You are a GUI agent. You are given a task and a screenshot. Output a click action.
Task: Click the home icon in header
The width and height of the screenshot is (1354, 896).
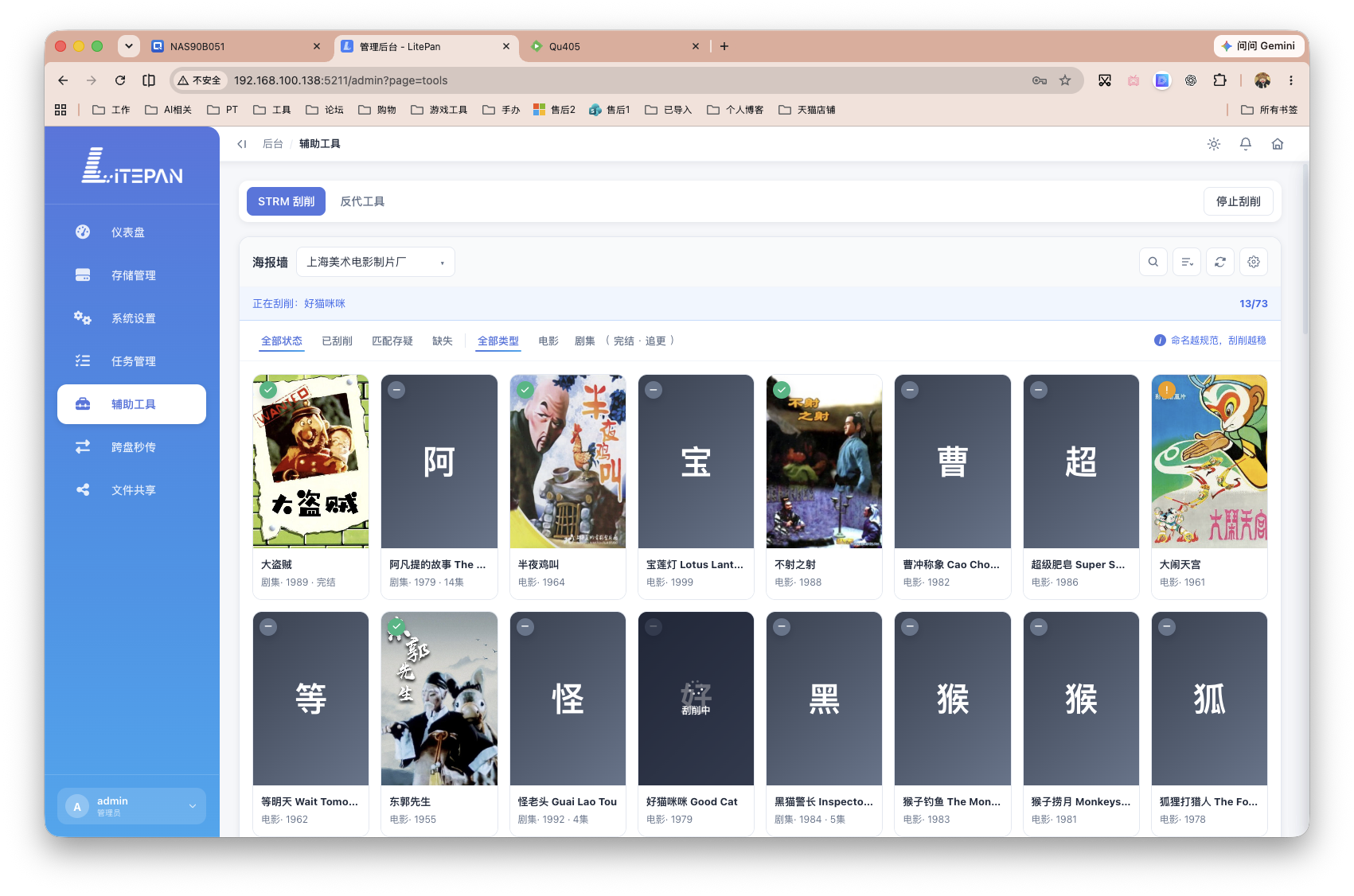1278,144
